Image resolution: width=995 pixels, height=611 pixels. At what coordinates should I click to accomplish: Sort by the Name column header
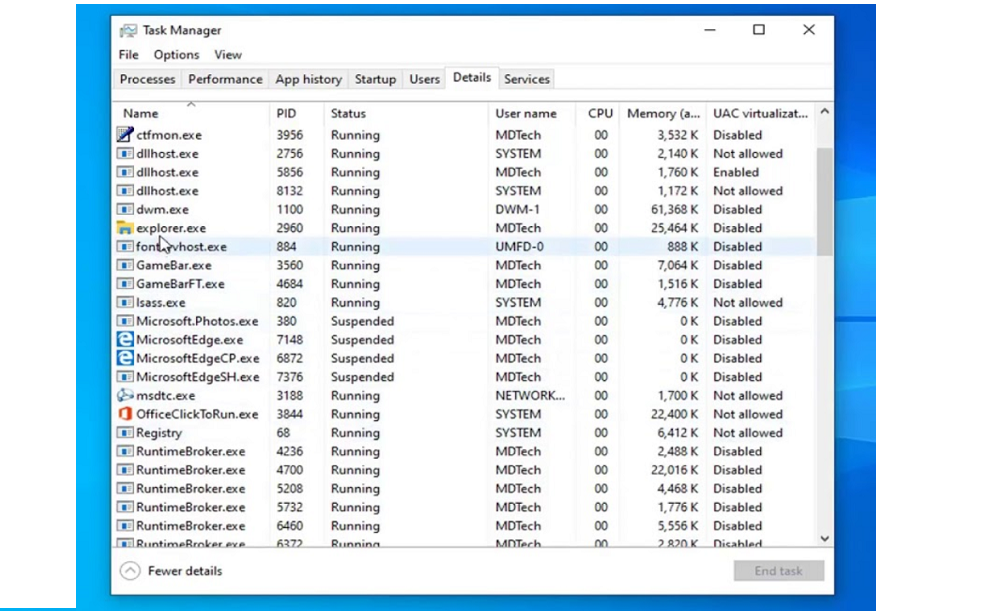pos(192,113)
